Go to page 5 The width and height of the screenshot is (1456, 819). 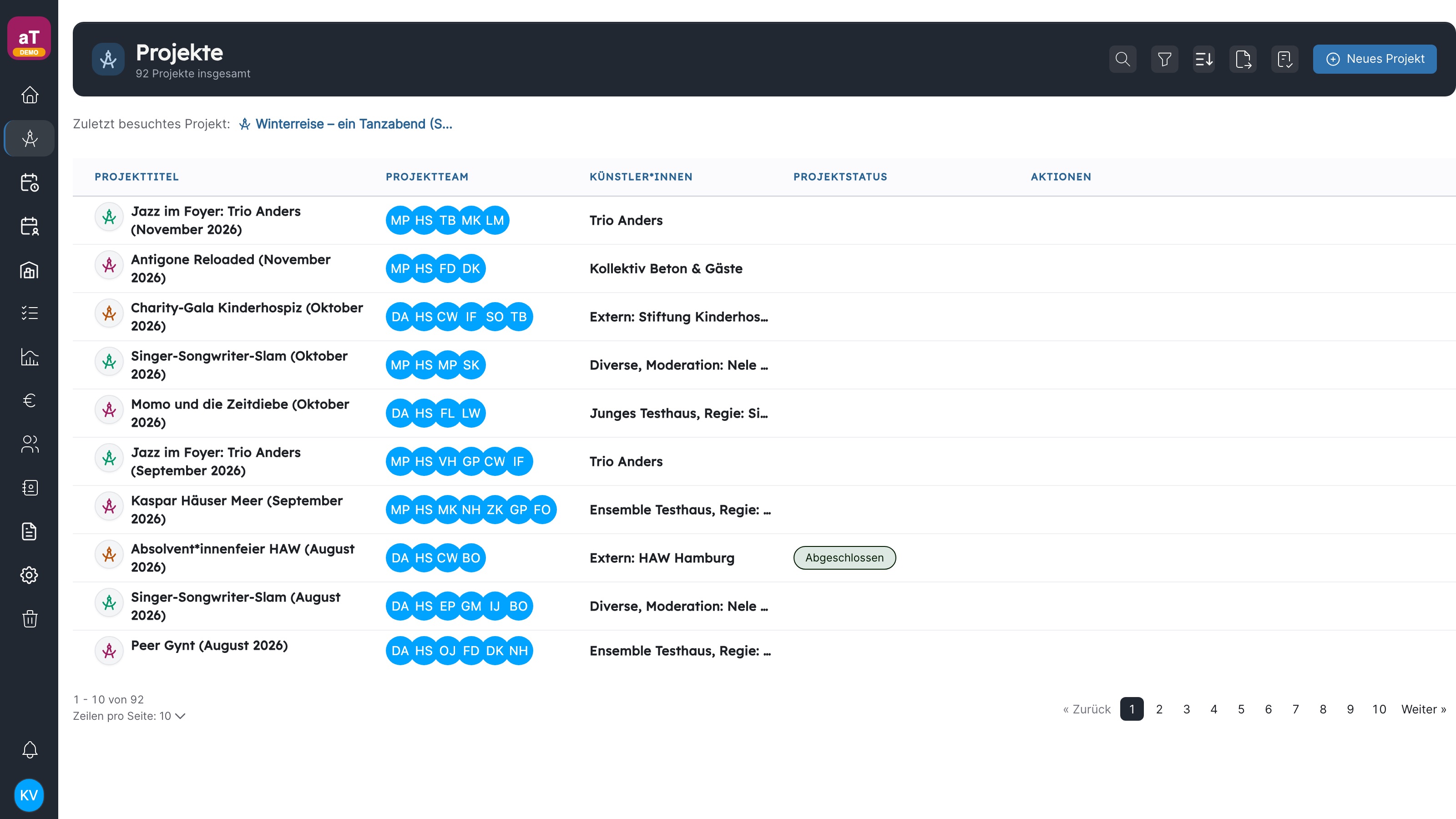coord(1241,709)
